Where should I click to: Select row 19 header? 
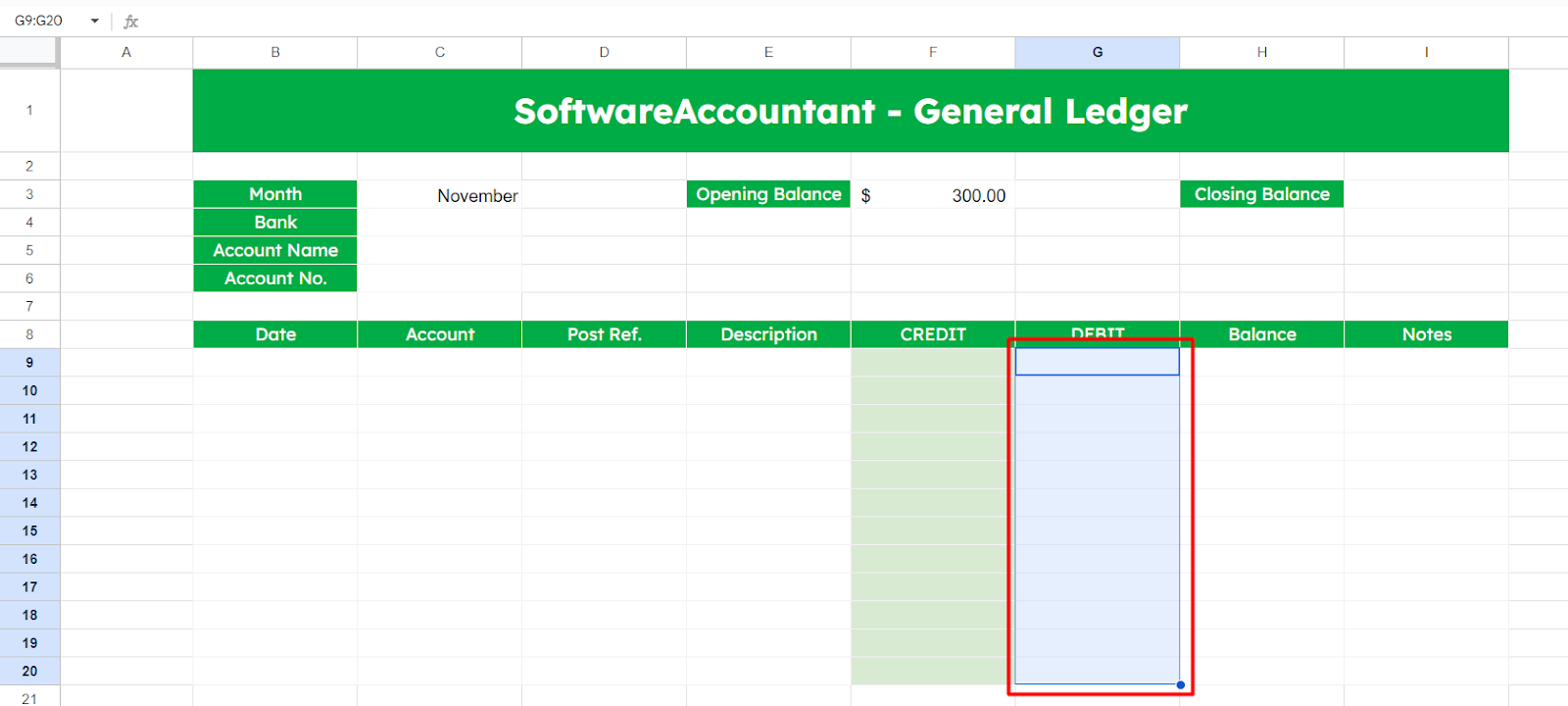pos(29,643)
